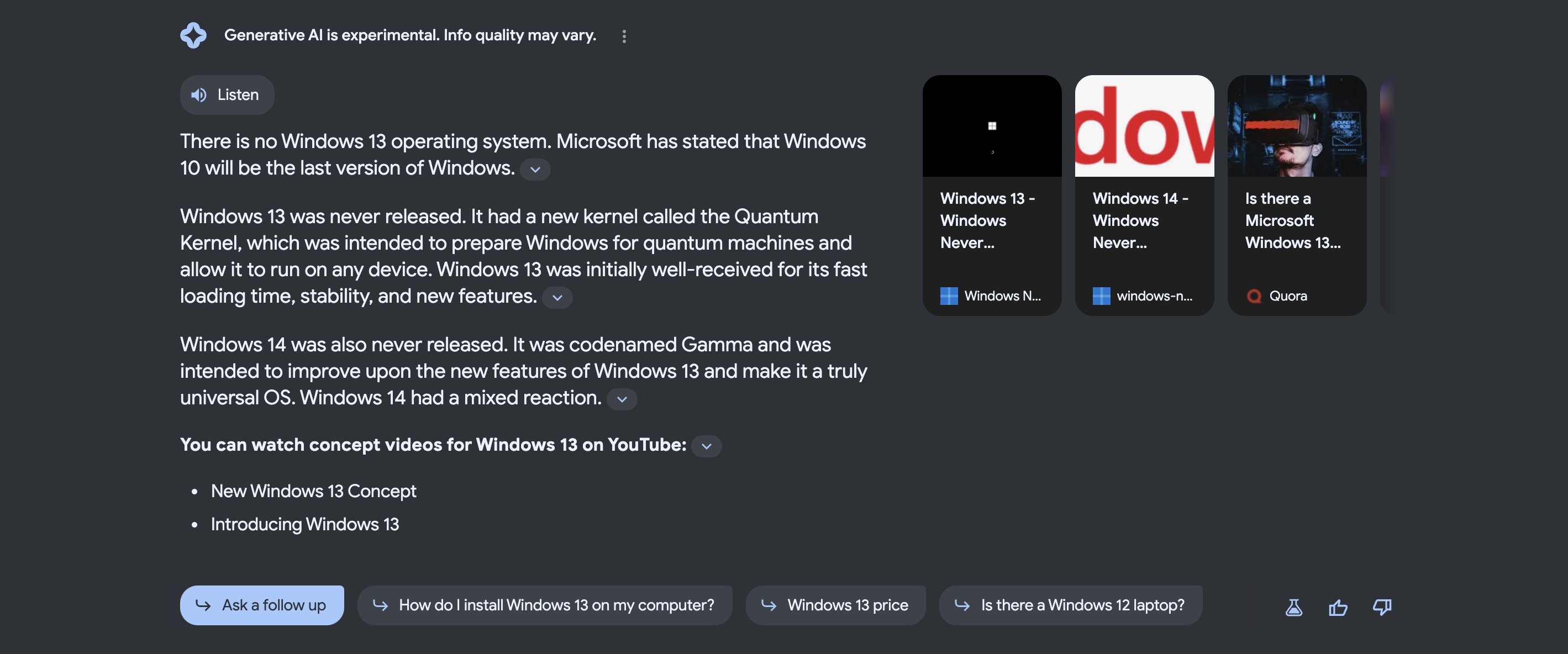Click the windows-n... source favicon
The width and height of the screenshot is (1568, 654).
click(1101, 296)
